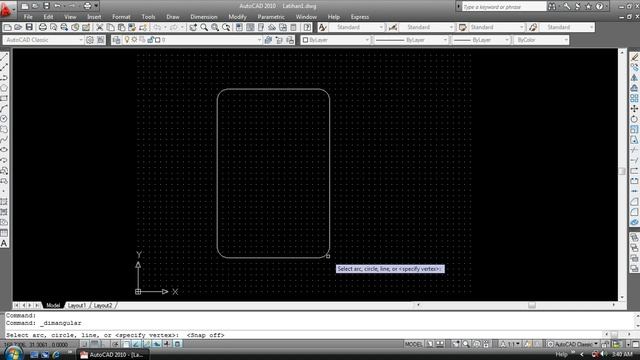This screenshot has height=360, width=640.
Task: Open the Express menu
Action: (x=360, y=17)
